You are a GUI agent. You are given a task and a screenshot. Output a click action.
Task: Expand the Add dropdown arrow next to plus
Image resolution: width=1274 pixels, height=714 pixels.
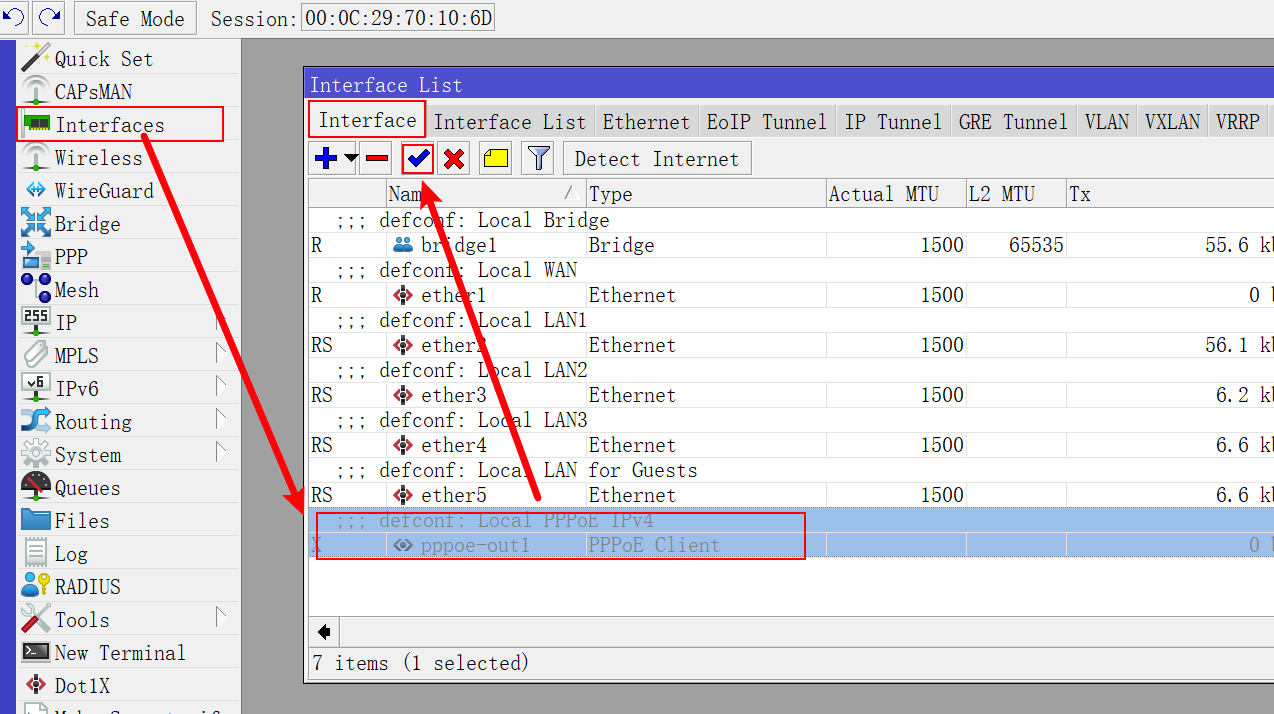pos(350,158)
